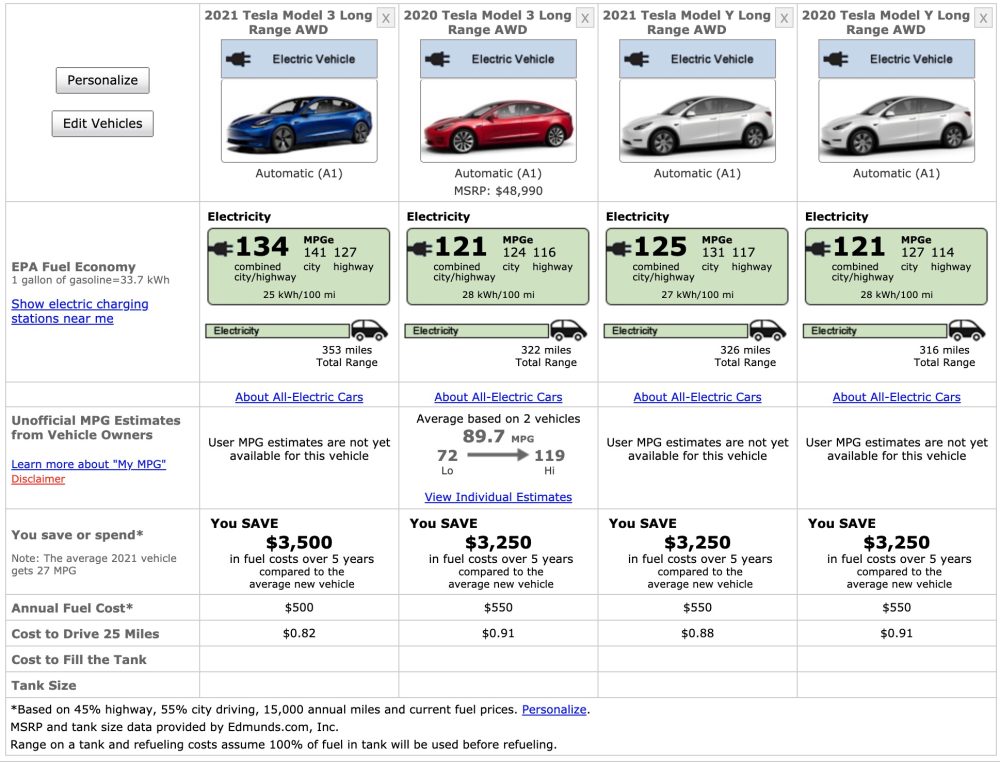
Task: Open Learn more about "My MPG" link
Action: coord(88,464)
